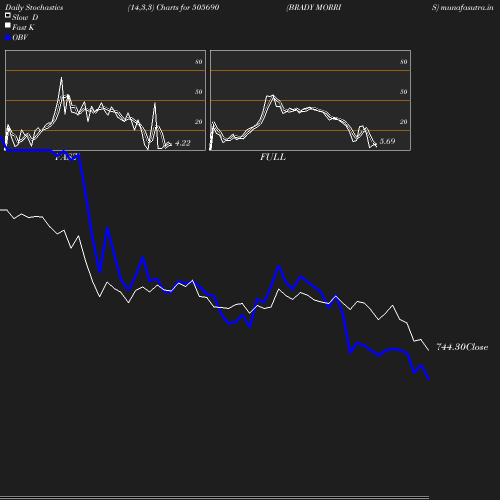Click the 'Slow D' legend label

[25, 17]
